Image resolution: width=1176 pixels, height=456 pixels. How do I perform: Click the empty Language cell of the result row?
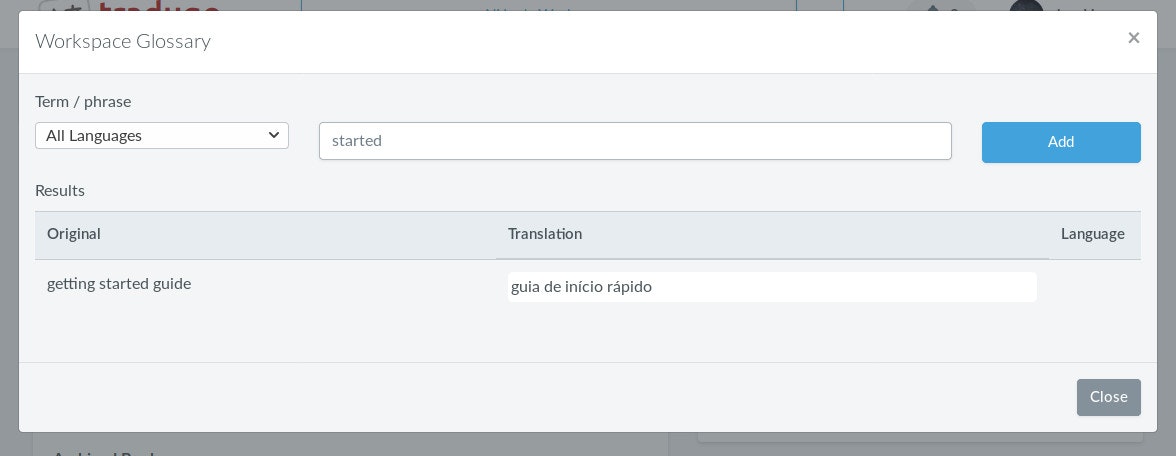click(1094, 286)
